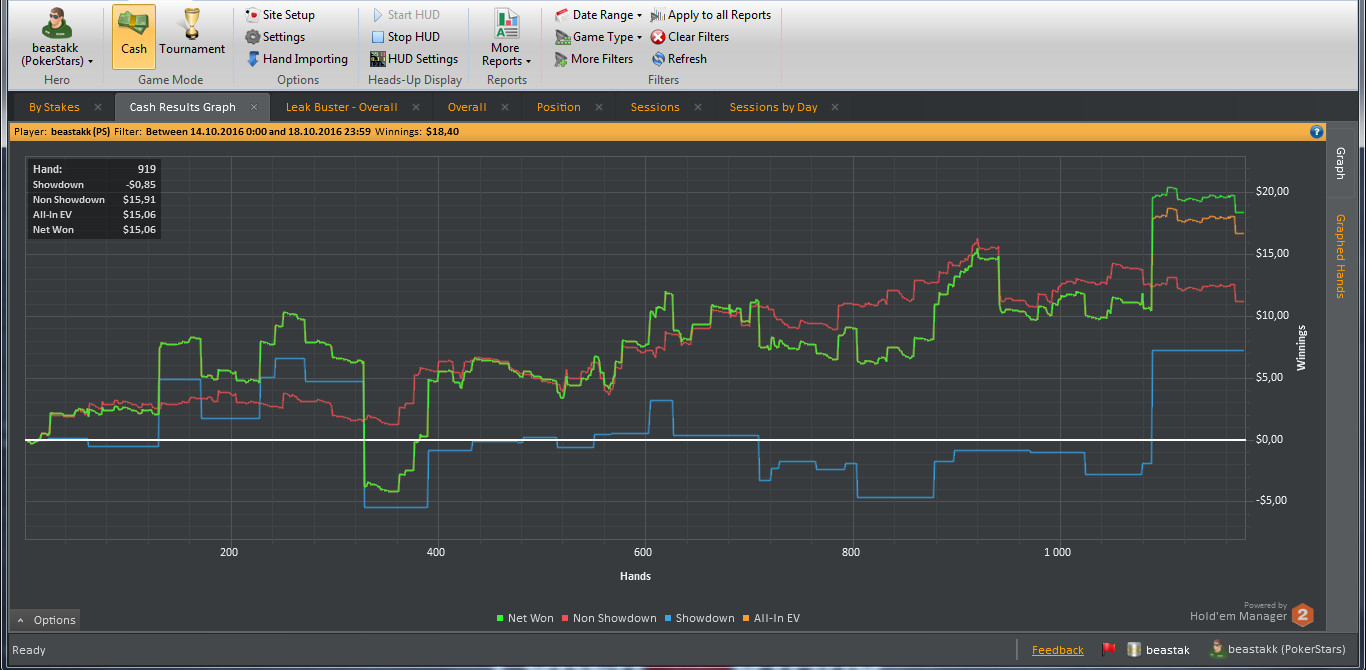Open More Filters

pyautogui.click(x=594, y=59)
